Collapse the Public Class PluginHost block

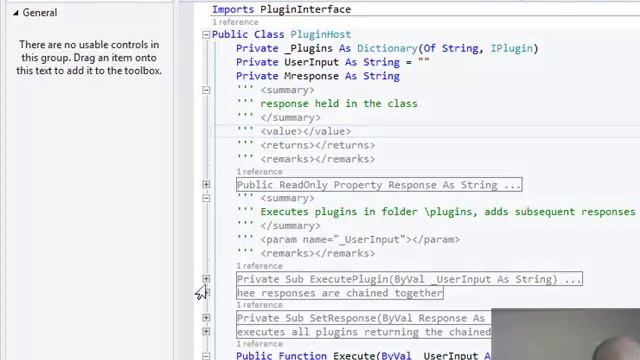pyautogui.click(x=206, y=35)
